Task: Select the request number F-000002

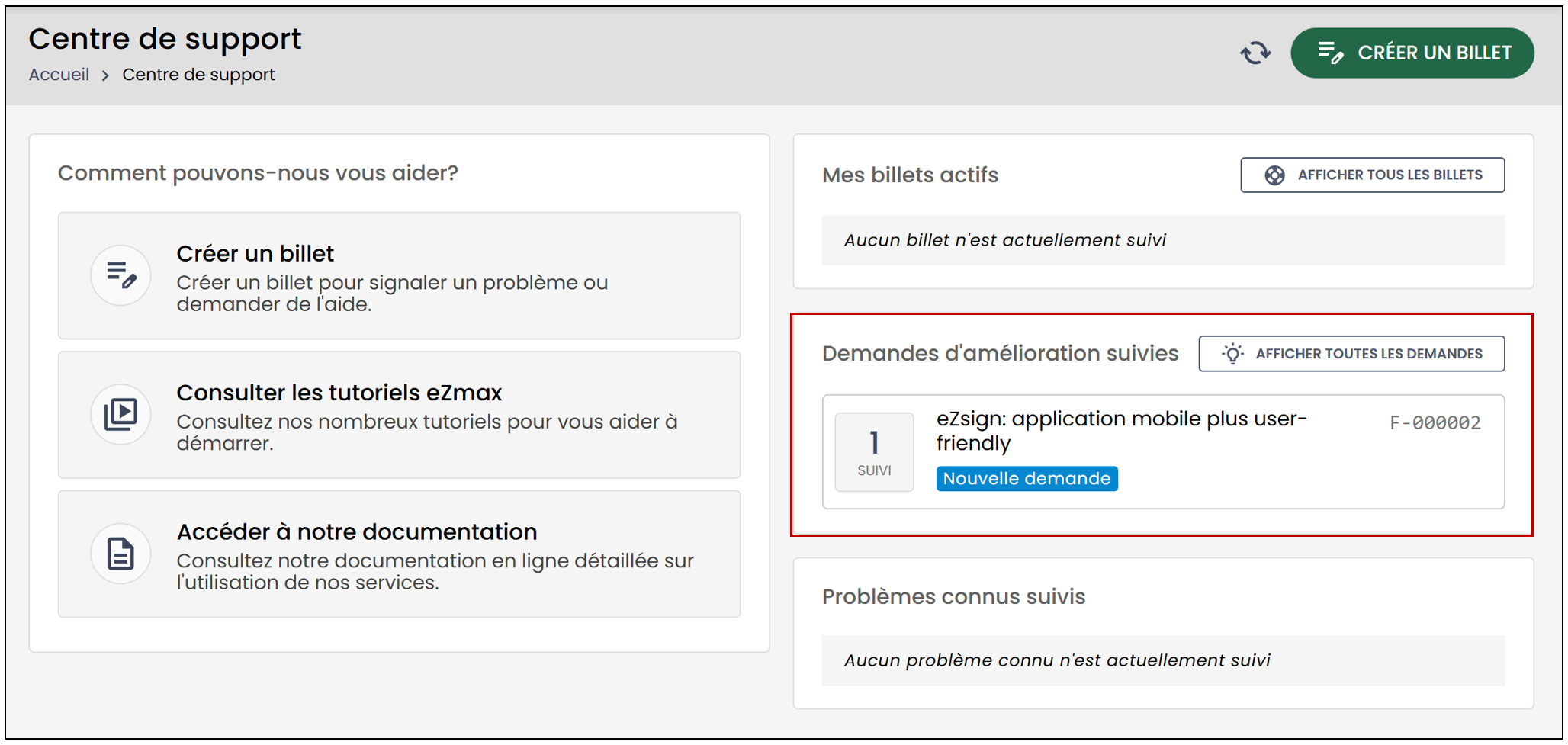Action: (1435, 423)
